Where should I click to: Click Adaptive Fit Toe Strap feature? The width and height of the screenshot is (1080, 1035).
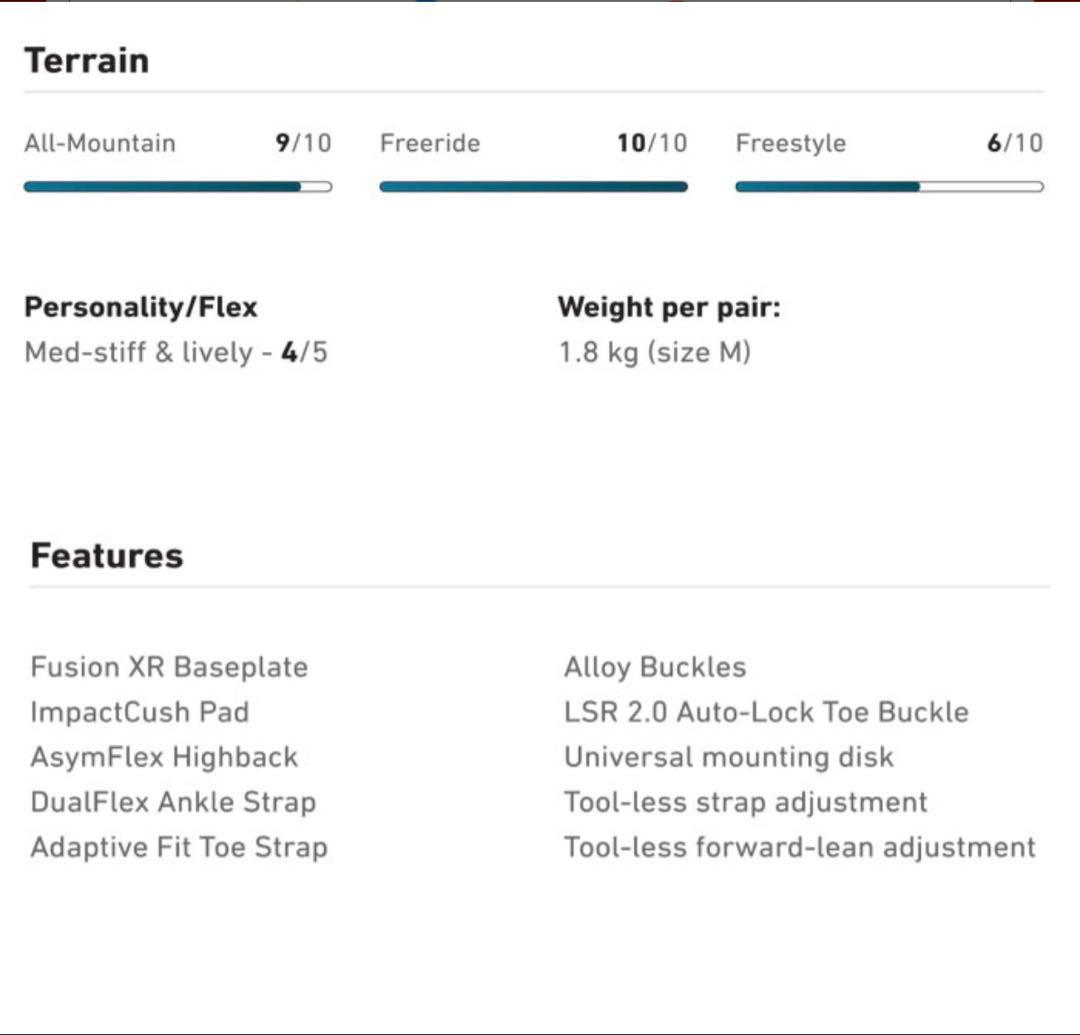[x=179, y=847]
